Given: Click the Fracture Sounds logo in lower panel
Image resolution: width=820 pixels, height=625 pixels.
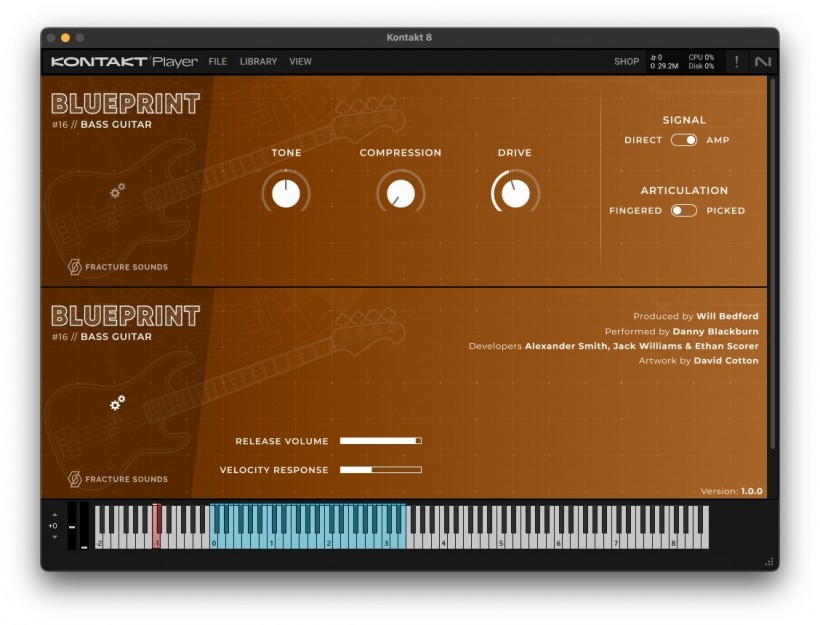Looking at the screenshot, I should click(x=118, y=479).
